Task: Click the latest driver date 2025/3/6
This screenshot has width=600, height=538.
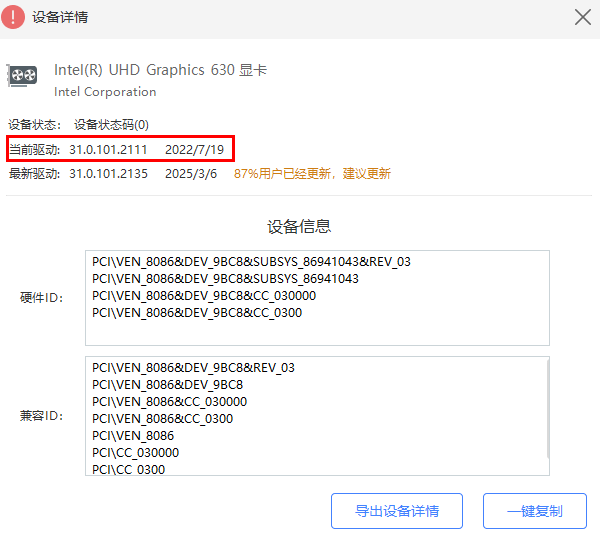Action: click(x=191, y=174)
